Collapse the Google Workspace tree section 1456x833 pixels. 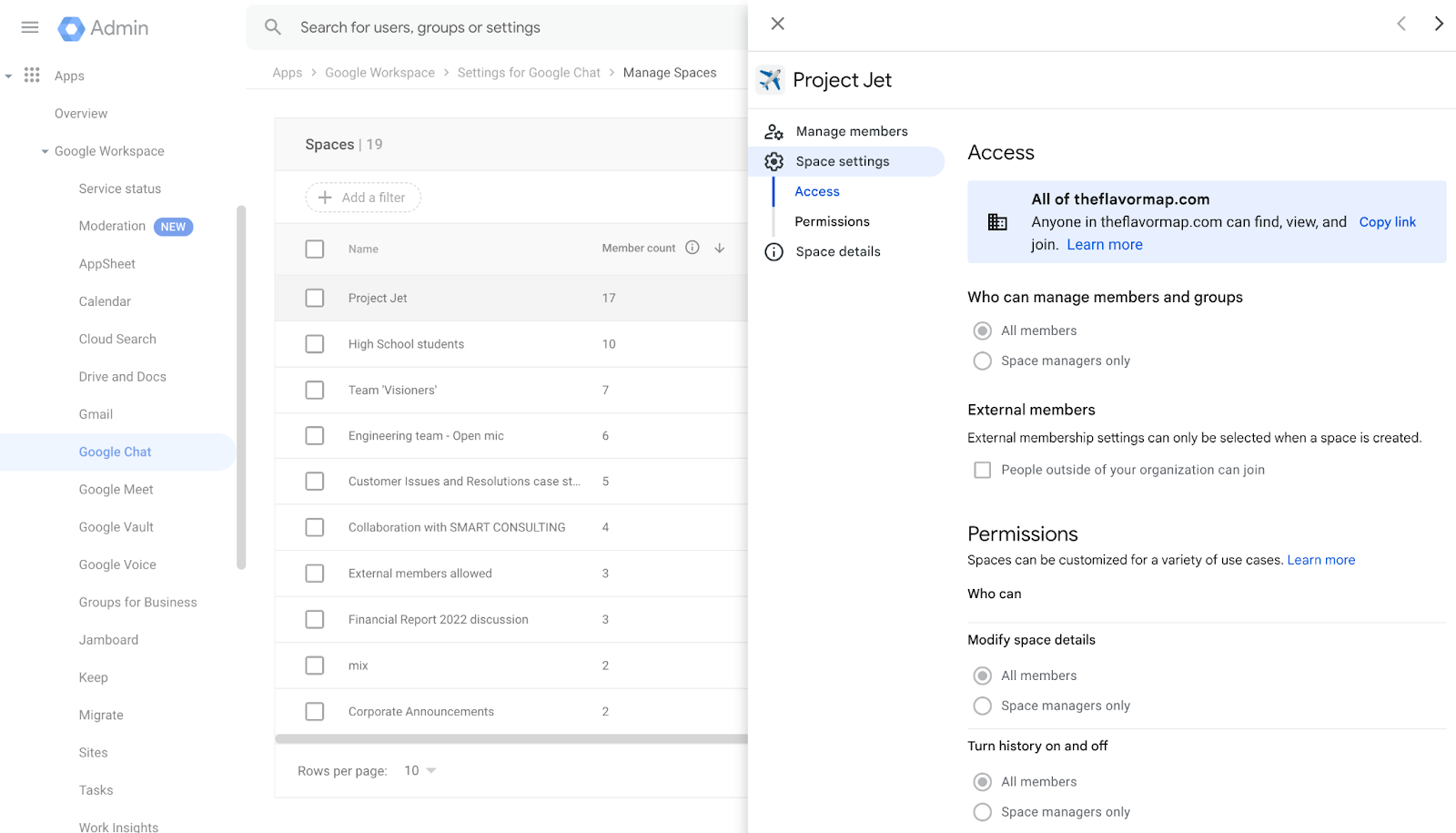(45, 151)
